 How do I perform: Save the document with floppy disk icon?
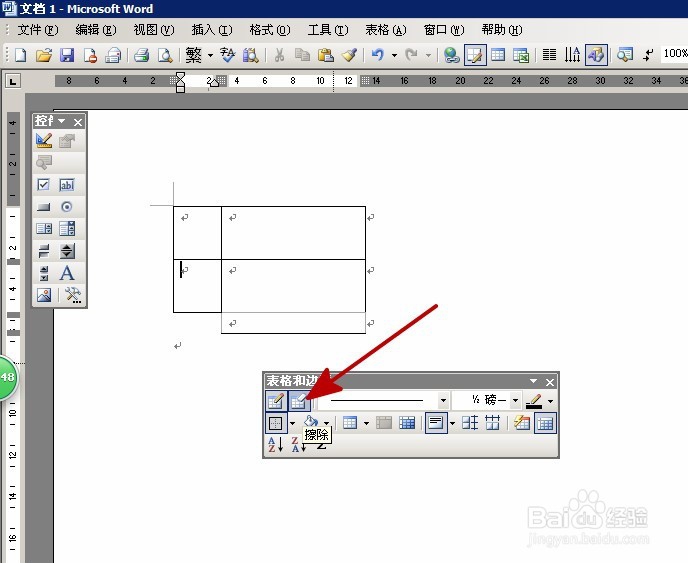pos(67,55)
